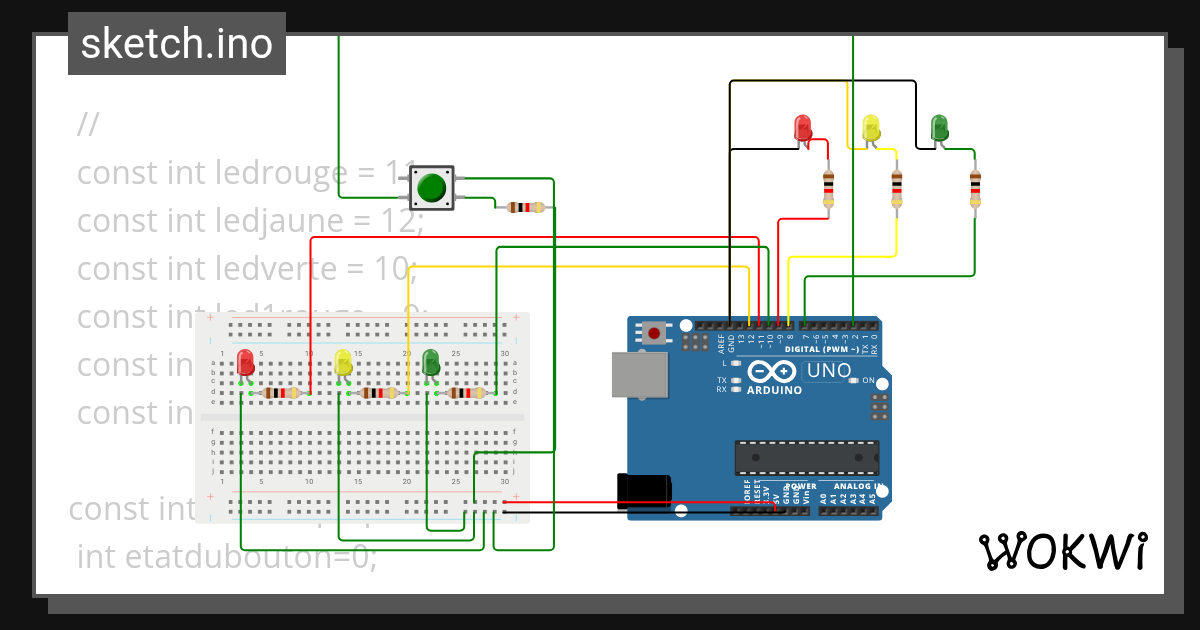The height and width of the screenshot is (630, 1200).
Task: Toggle the L indicator LED
Action: point(735,363)
